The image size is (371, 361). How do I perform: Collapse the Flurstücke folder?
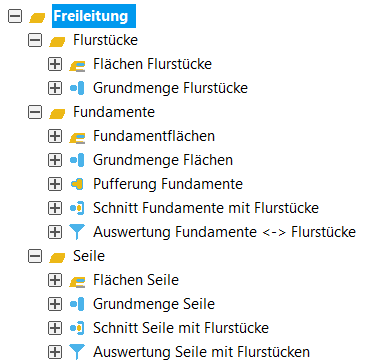[35, 40]
